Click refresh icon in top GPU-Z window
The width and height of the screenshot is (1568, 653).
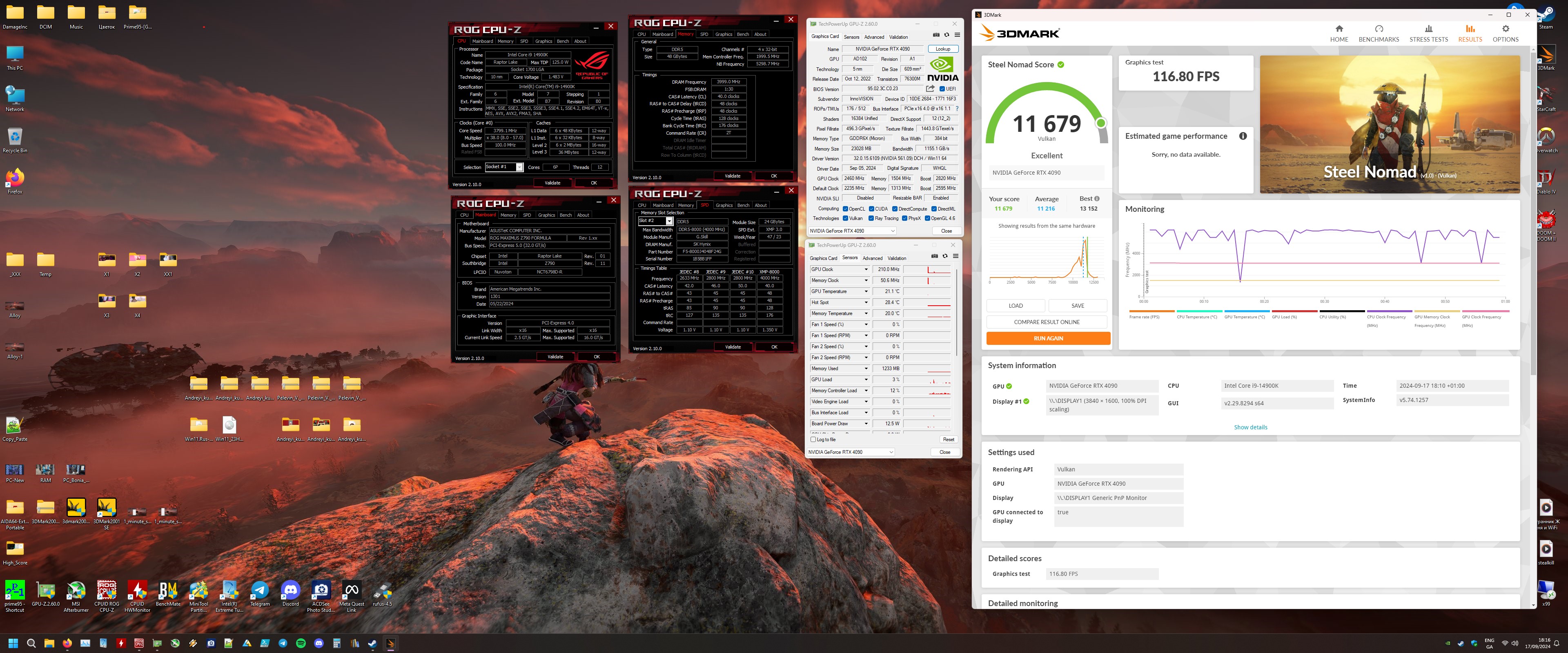[x=947, y=35]
